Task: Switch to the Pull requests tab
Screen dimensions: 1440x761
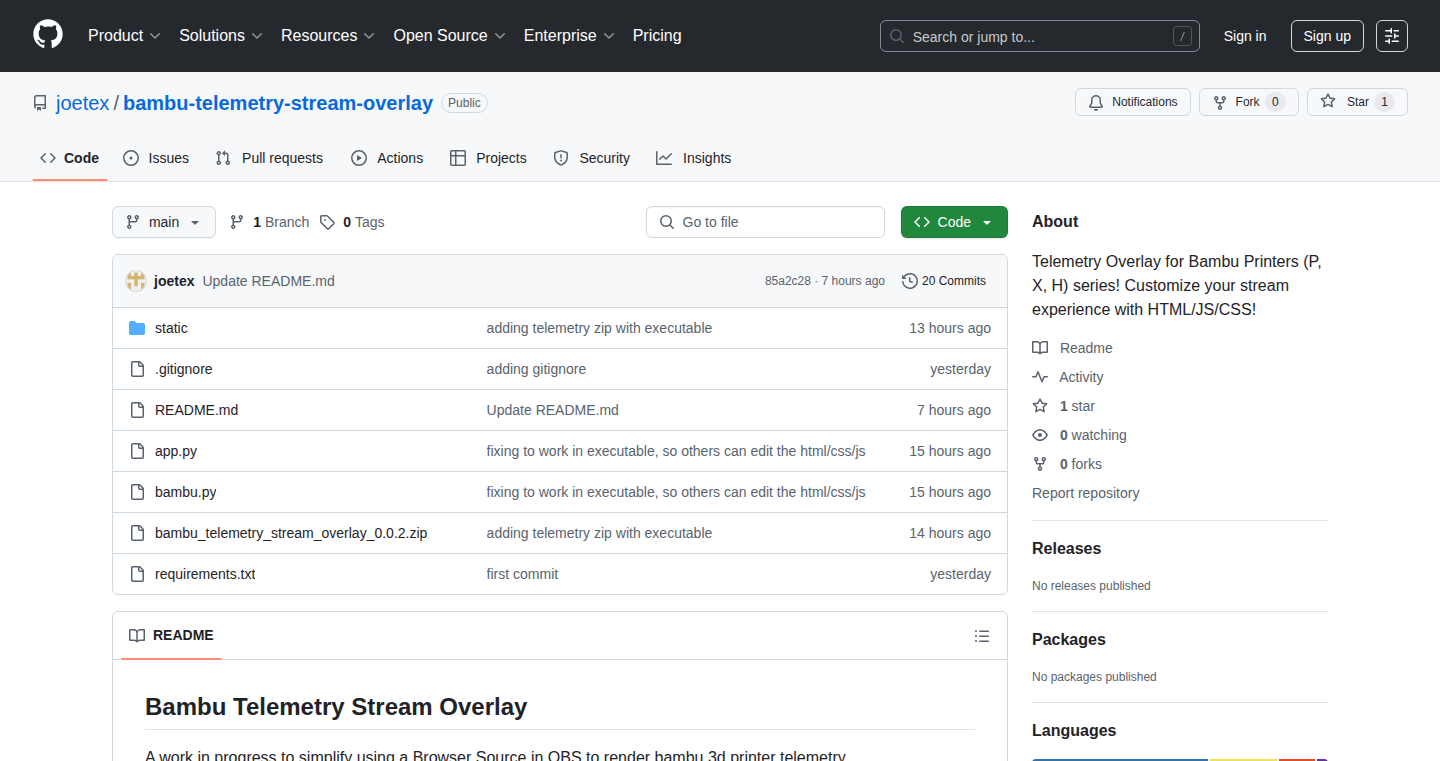Action: coord(269,158)
